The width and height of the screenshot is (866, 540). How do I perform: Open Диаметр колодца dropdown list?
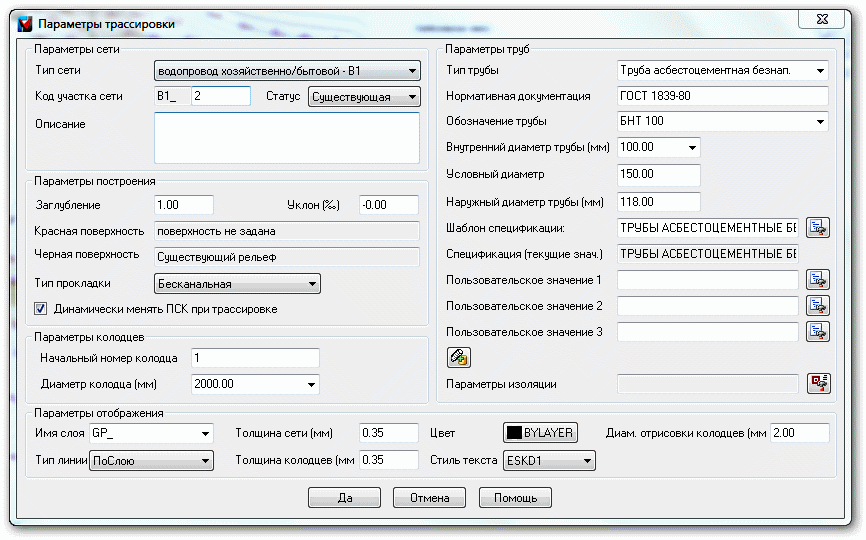(x=255, y=384)
